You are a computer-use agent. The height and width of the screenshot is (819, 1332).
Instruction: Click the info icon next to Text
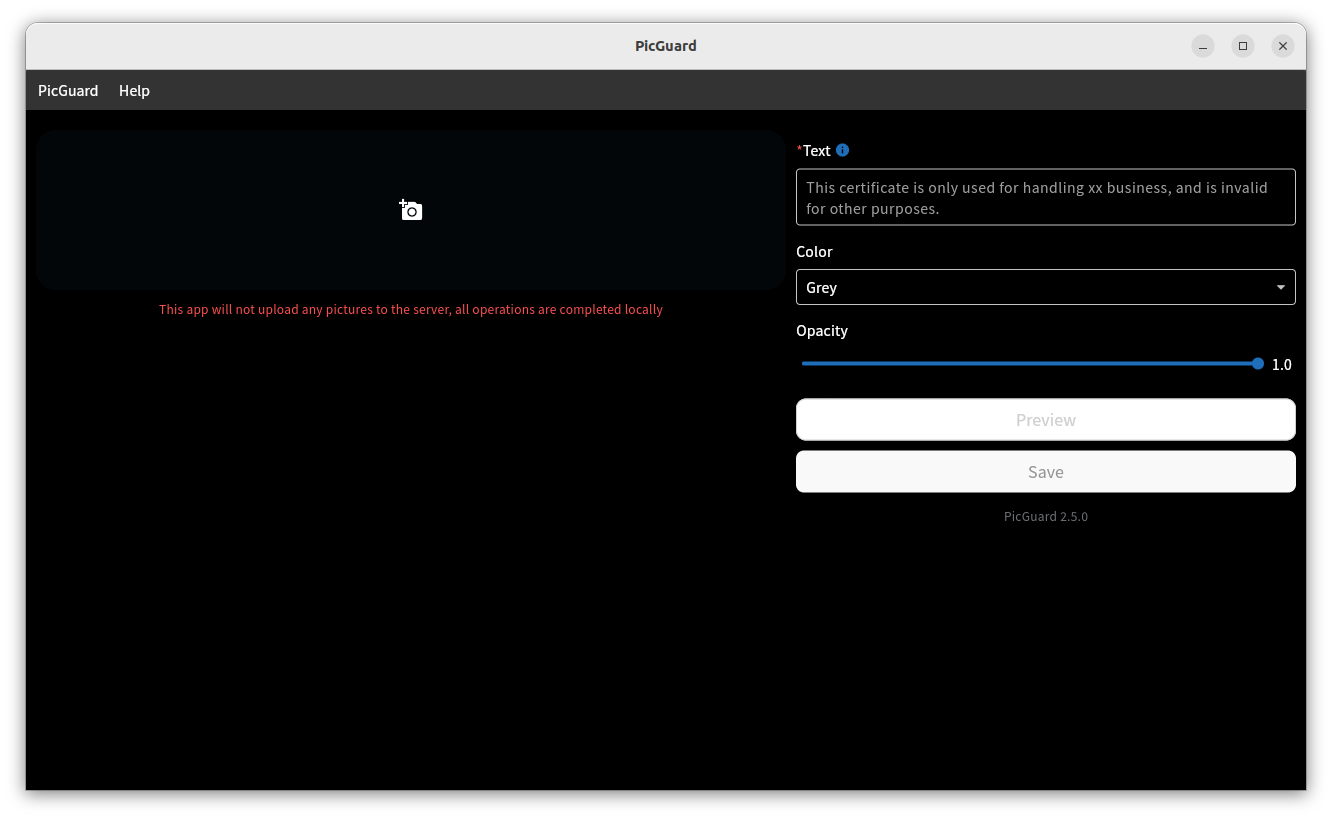pos(842,150)
